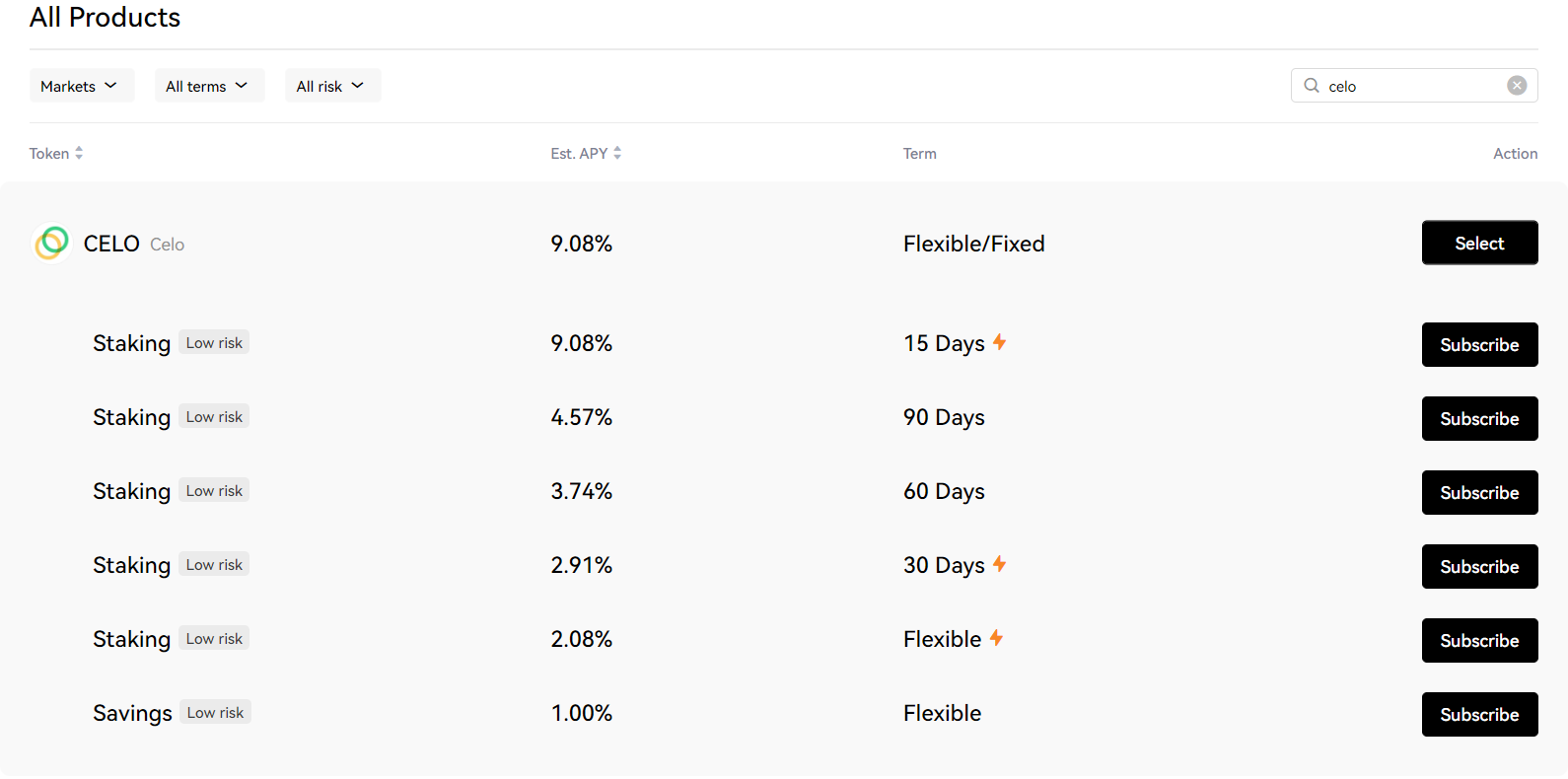Open the All risk filter dropdown

[x=332, y=86]
